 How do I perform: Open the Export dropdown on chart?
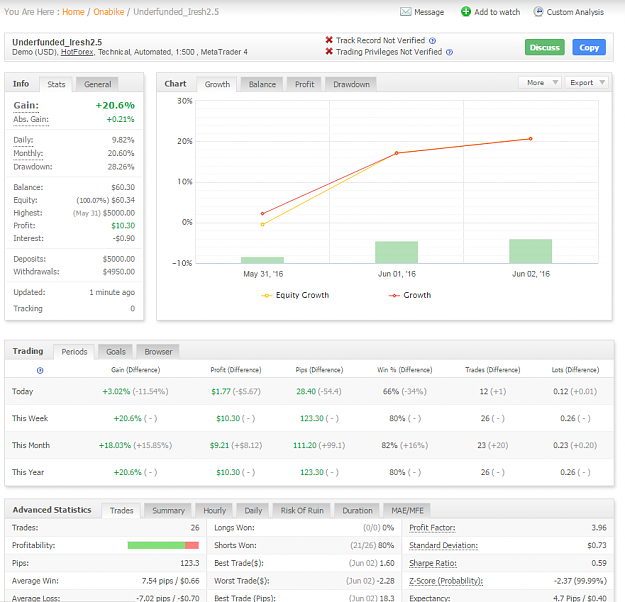click(x=587, y=83)
